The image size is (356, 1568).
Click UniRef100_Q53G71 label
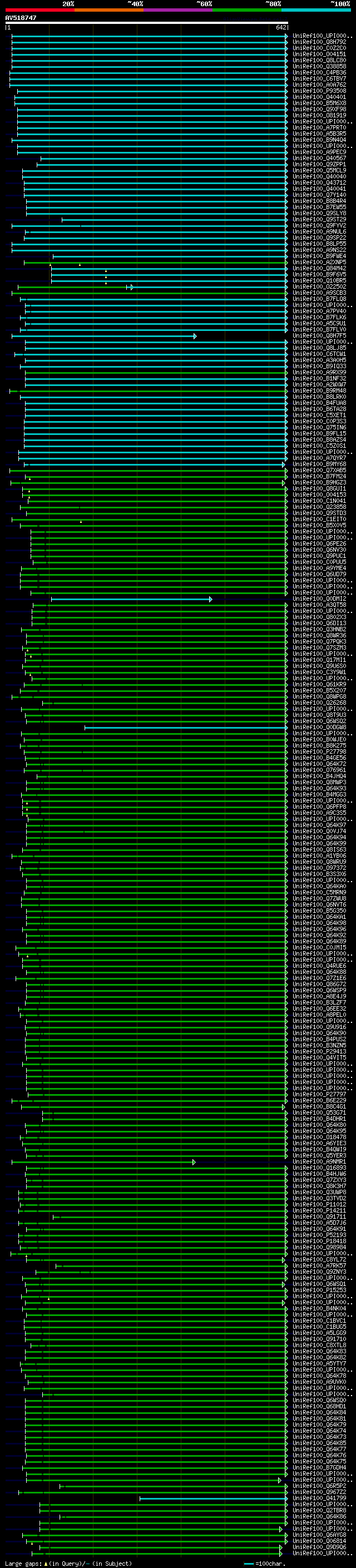click(319, 1112)
